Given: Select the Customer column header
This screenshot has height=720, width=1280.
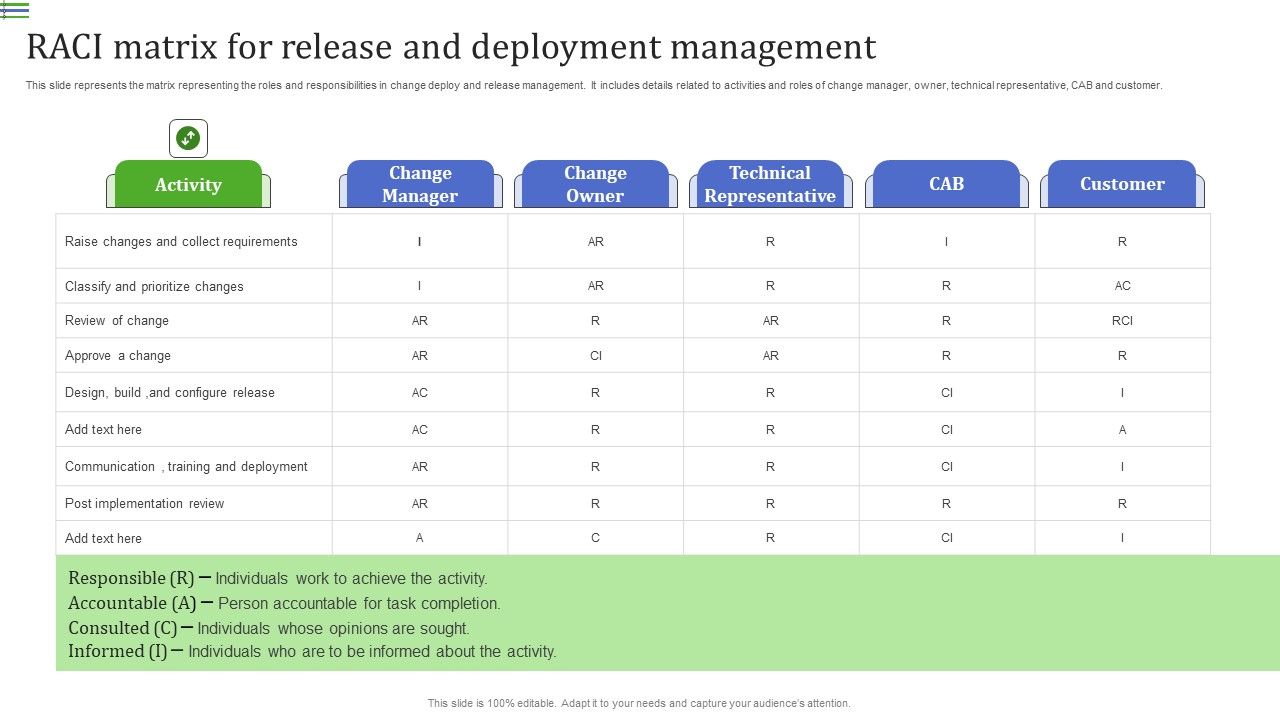Looking at the screenshot, I should click(x=1122, y=184).
